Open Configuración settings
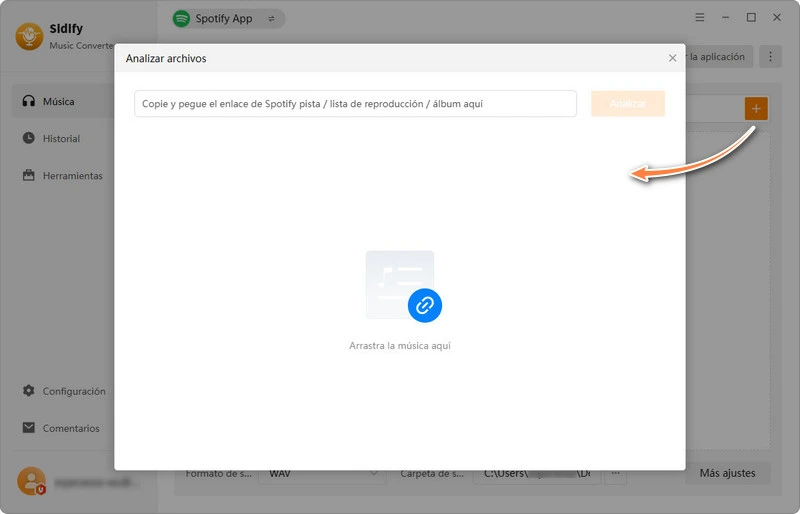The width and height of the screenshot is (800, 514). pos(63,391)
